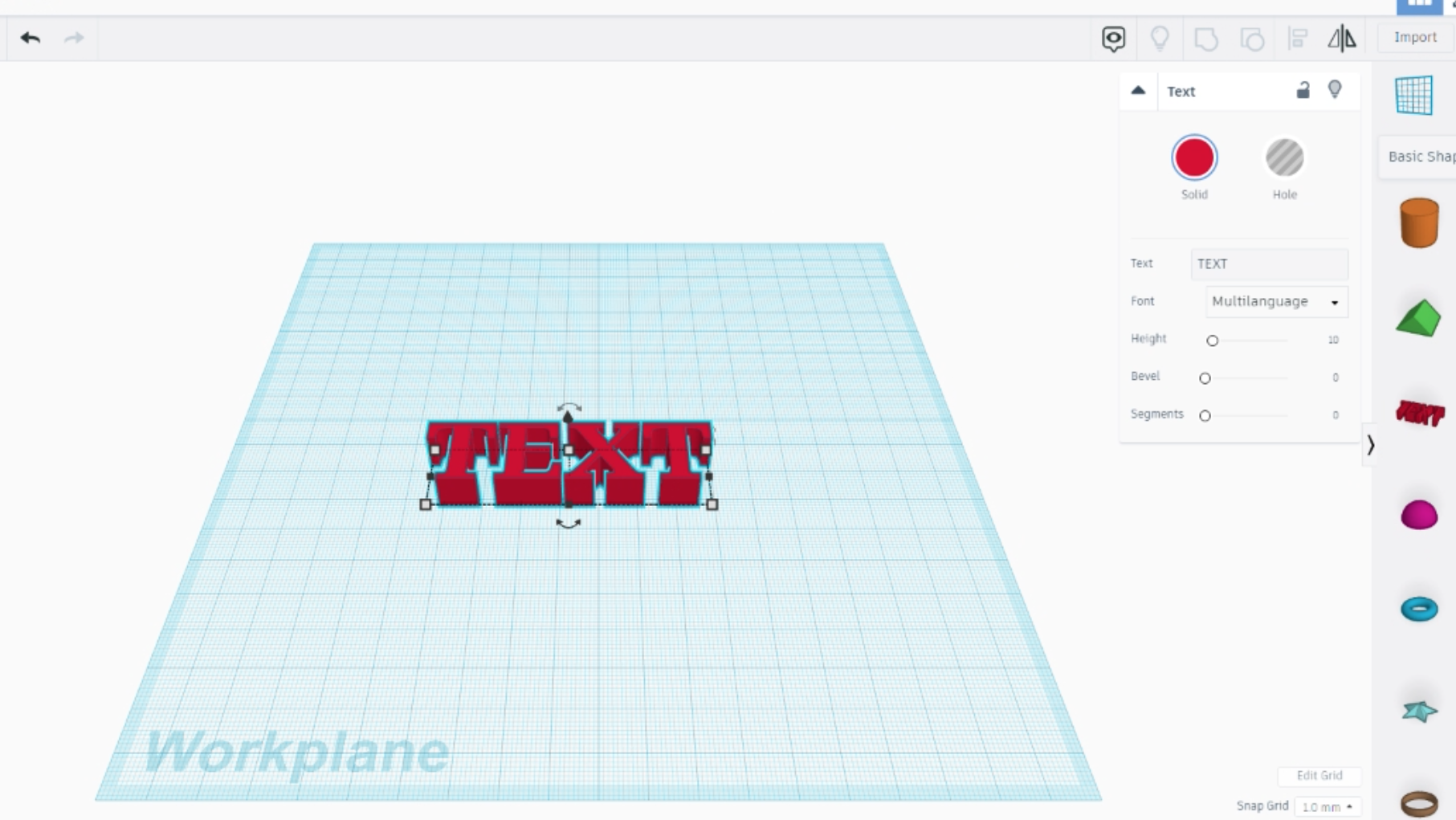The height and width of the screenshot is (820, 1456).
Task: Pick the orange Cylinder shape
Action: [1419, 222]
